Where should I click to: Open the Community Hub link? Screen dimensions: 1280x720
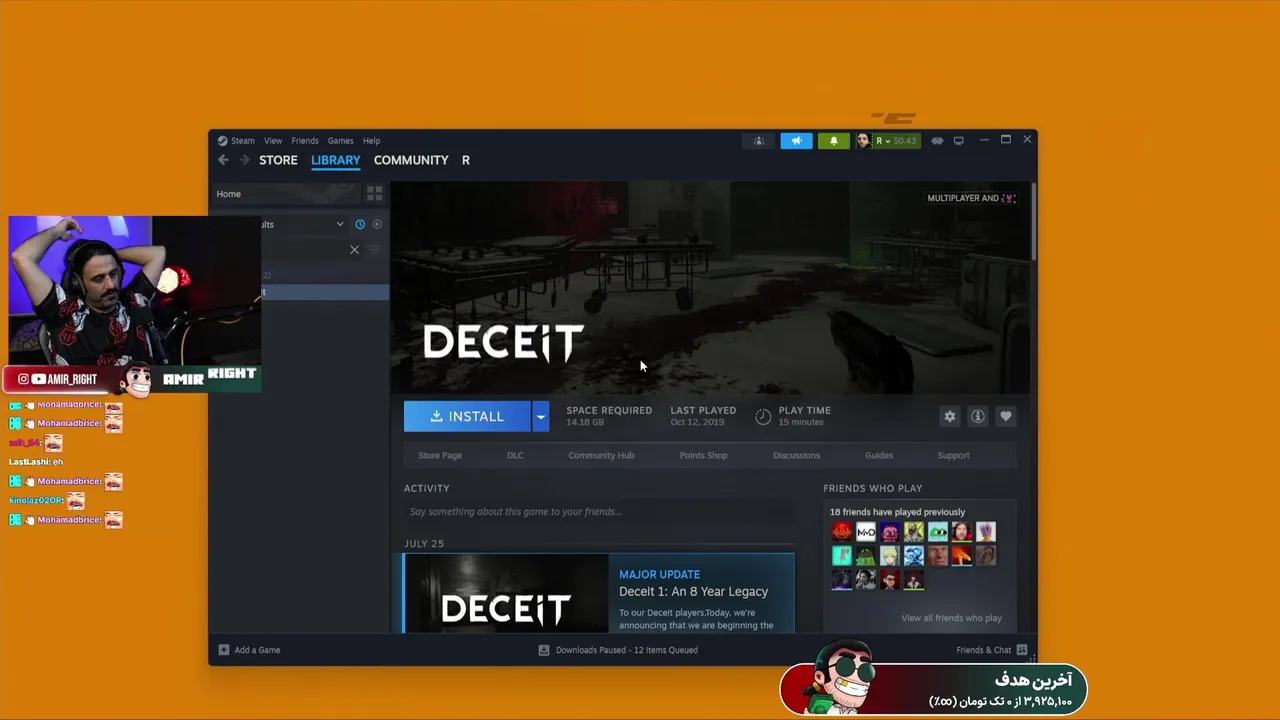(601, 455)
